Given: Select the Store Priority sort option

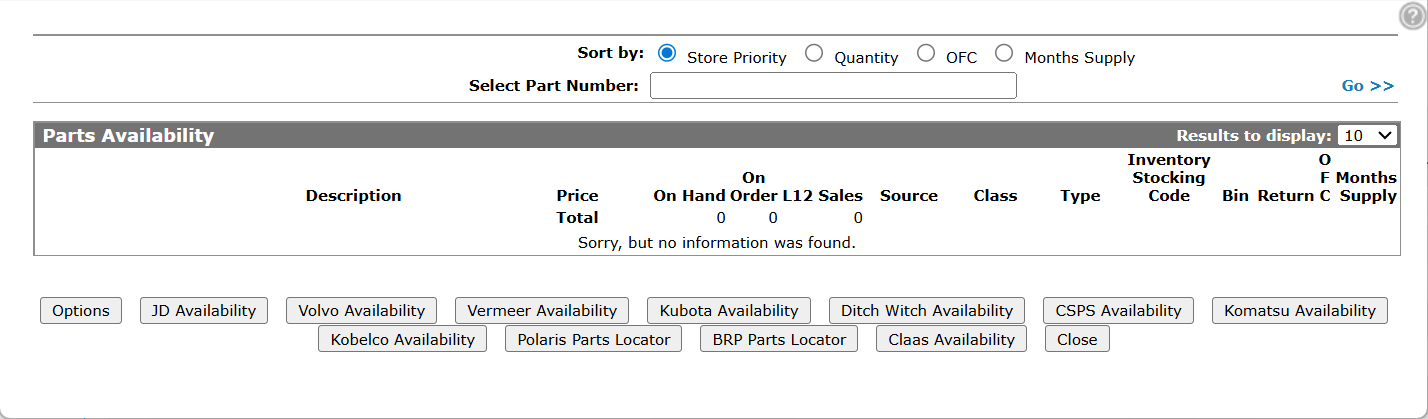Looking at the screenshot, I should coord(667,53).
